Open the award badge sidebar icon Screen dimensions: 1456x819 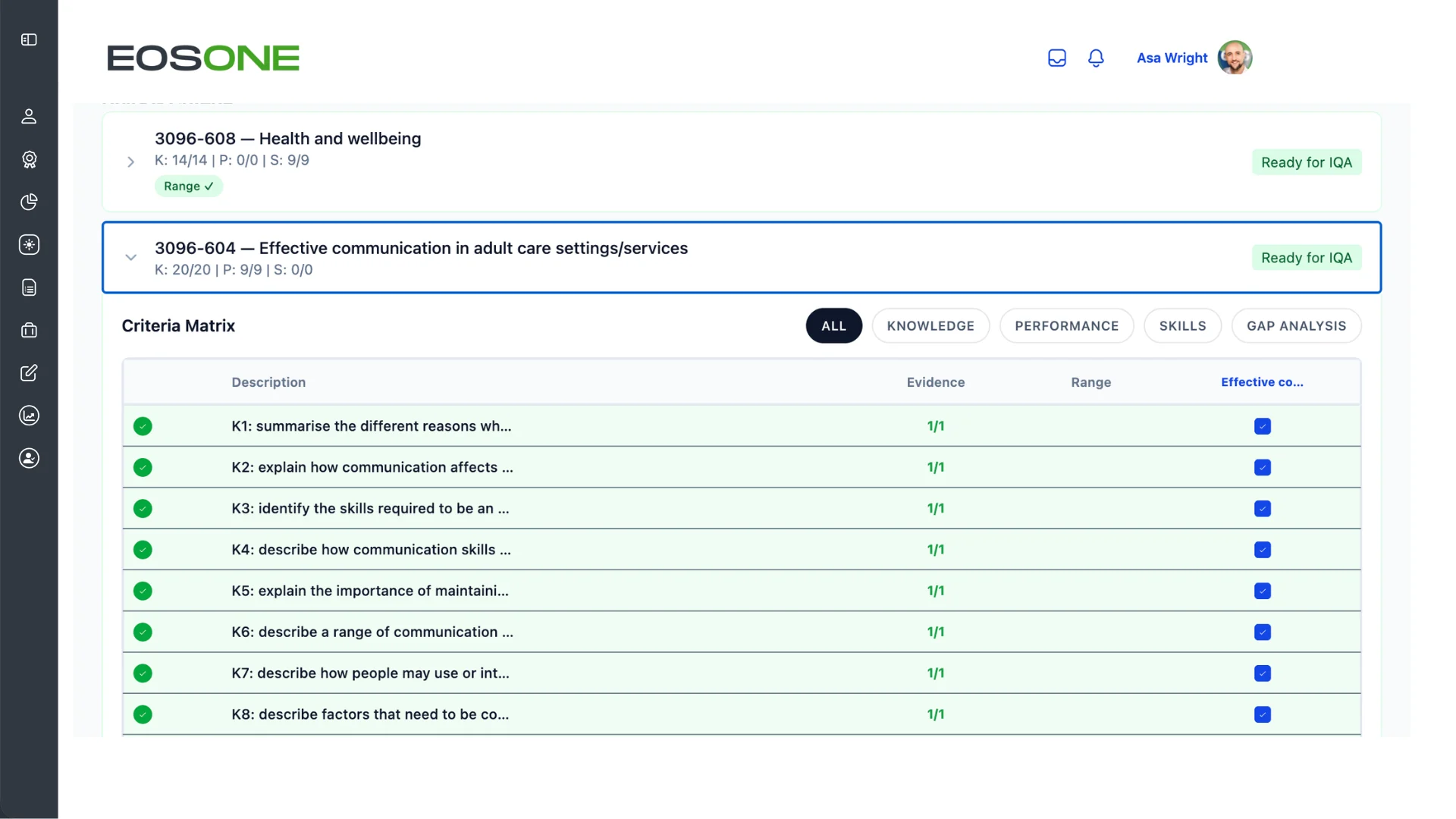29,159
